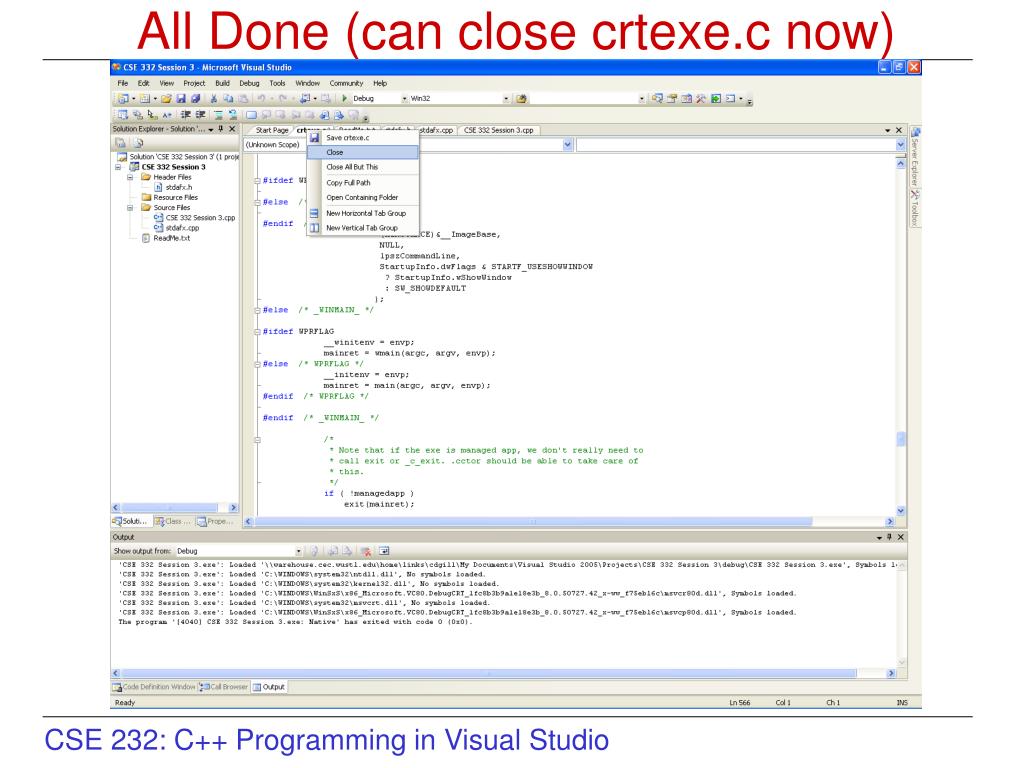This screenshot has height=768, width=1024.
Task: Switch to the Start Page tab
Action: click(x=272, y=130)
